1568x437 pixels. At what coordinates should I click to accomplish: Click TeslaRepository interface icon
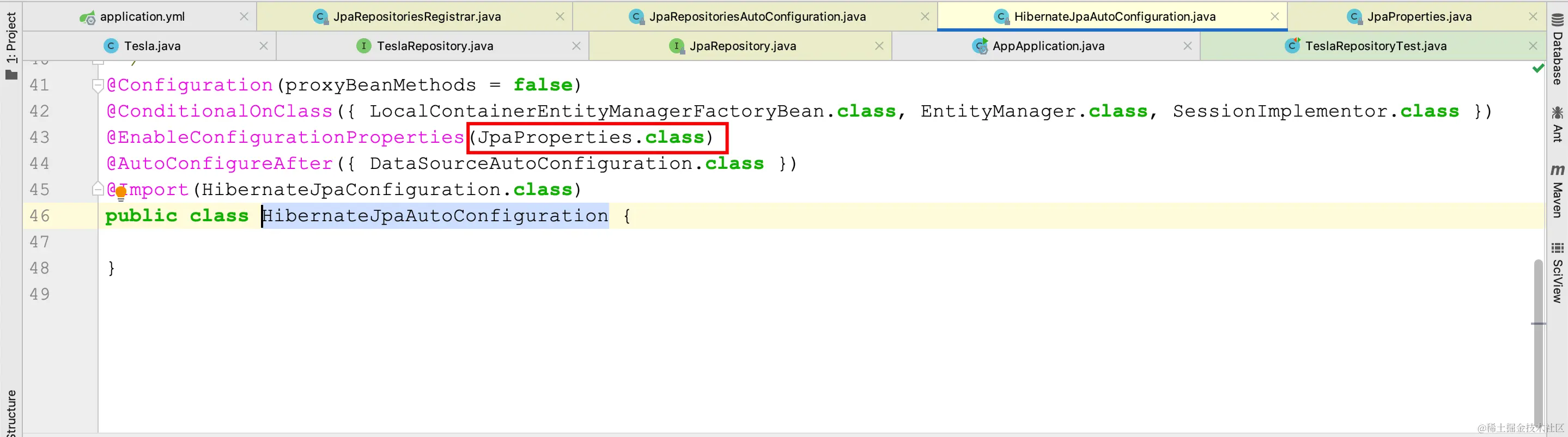(x=363, y=46)
